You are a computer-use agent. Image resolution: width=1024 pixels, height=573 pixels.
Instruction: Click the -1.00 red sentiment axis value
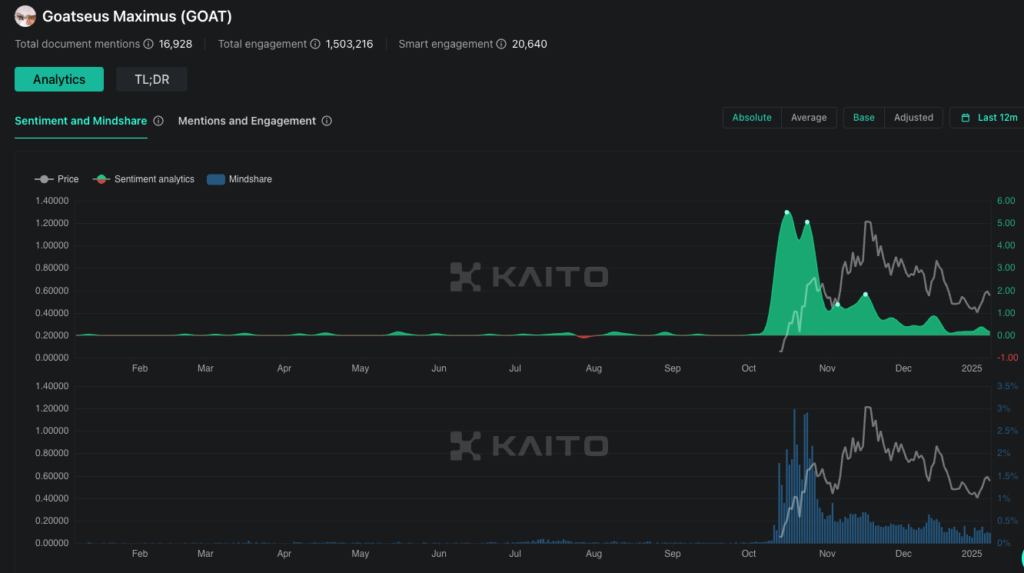pyautogui.click(x=1008, y=357)
